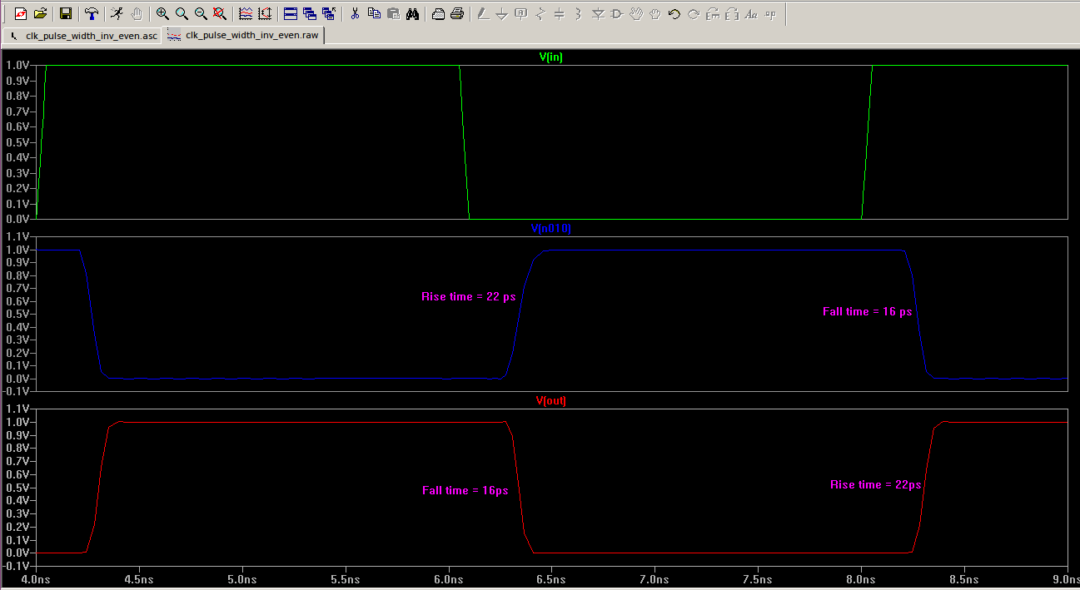Open a file with the folder icon
Image resolution: width=1080 pixels, height=590 pixels.
[x=40, y=14]
